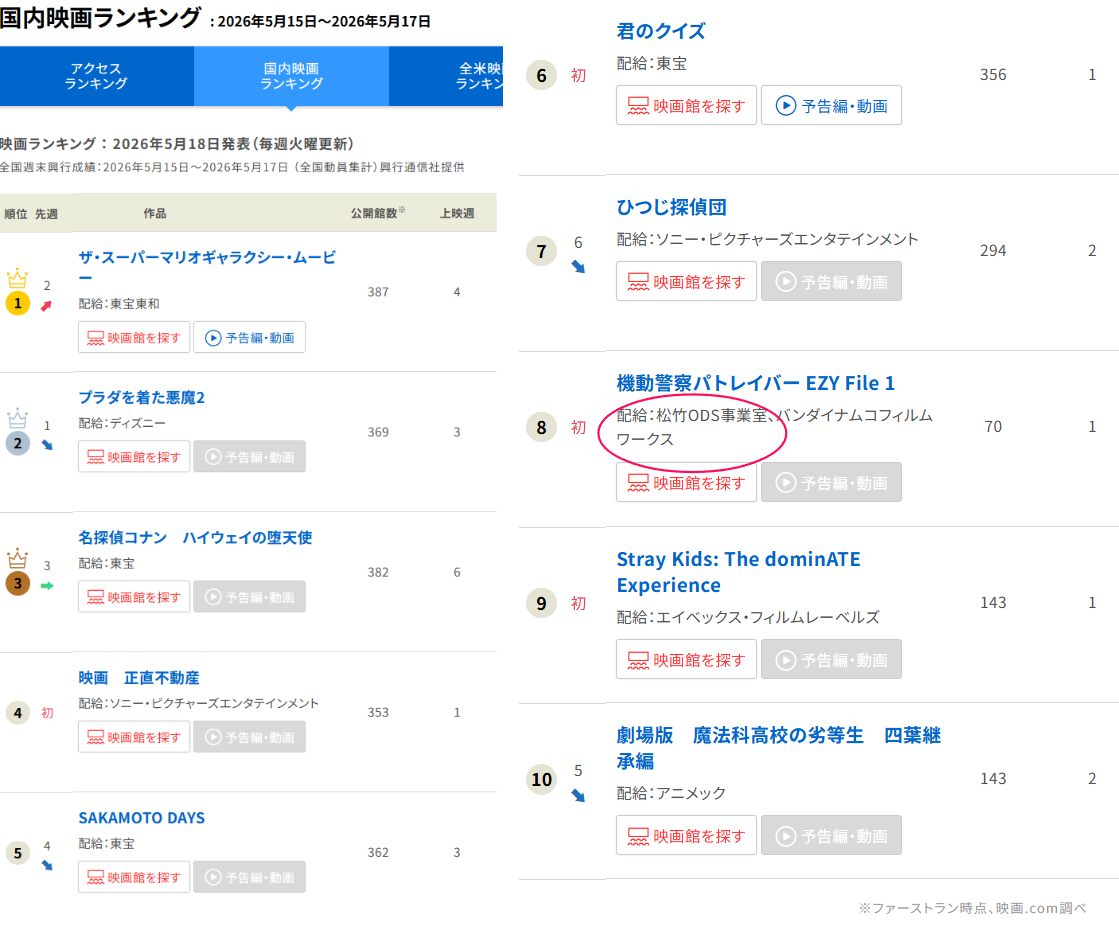The height and width of the screenshot is (925, 1119).
Task: Open the アクセスランキング tab
Action: coord(96,76)
